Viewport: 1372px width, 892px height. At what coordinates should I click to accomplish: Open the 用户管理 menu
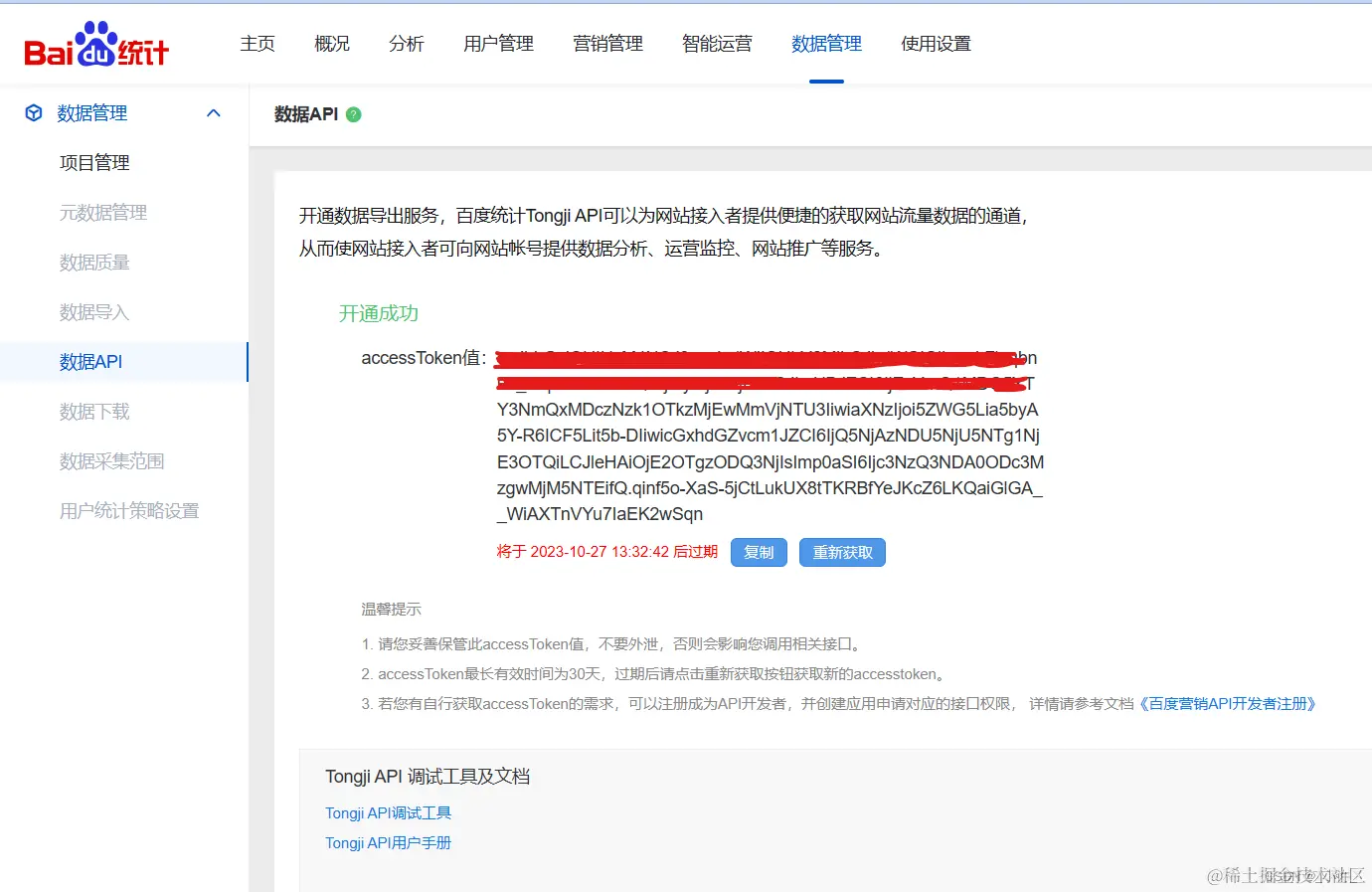point(497,43)
